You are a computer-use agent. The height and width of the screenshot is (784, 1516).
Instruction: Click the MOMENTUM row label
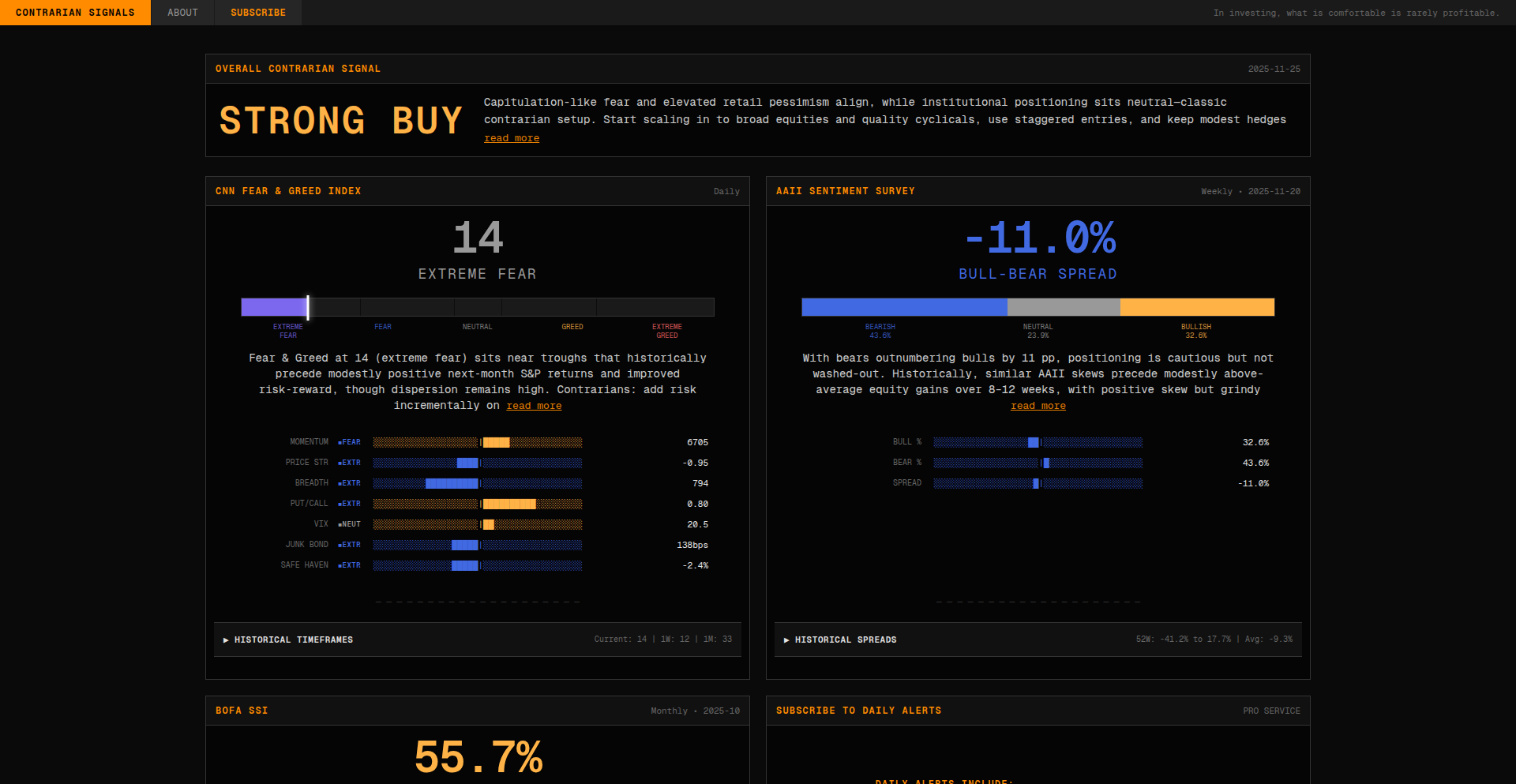pyautogui.click(x=309, y=442)
